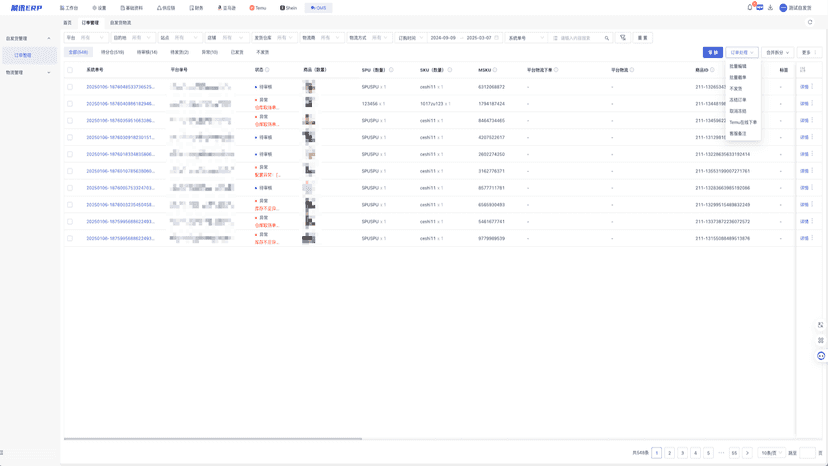The image size is (828, 466).
Task: Toggle the select-all checkbox in table header
Action: click(70, 70)
